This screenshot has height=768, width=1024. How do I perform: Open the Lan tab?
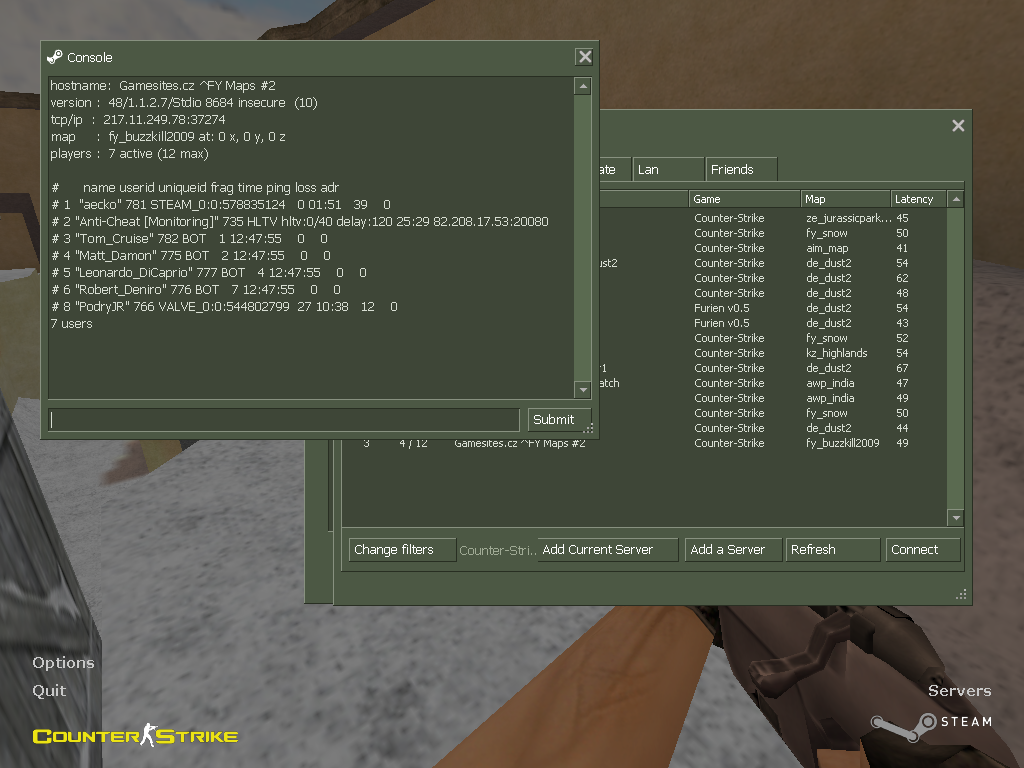pos(667,170)
